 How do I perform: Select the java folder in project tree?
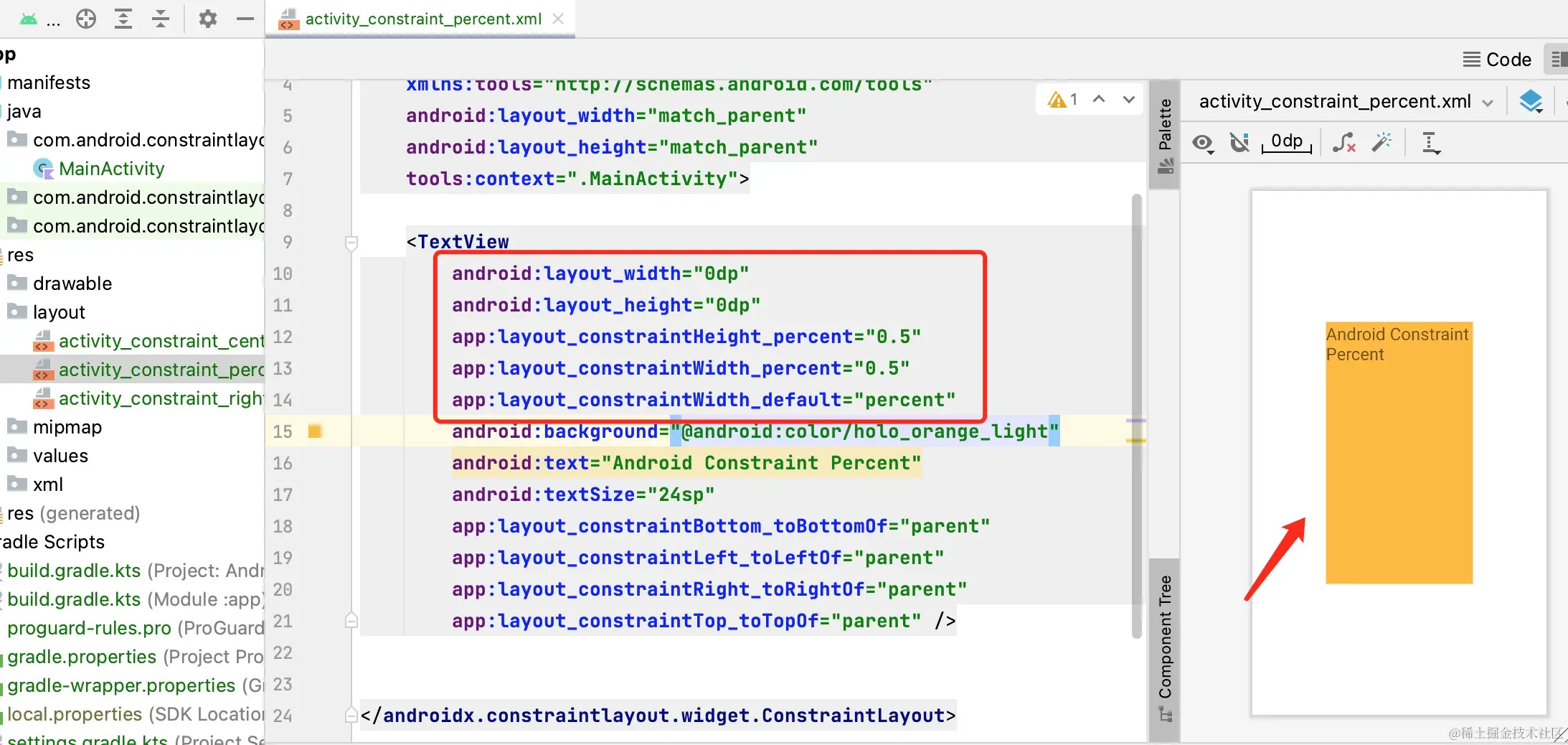pos(24,111)
